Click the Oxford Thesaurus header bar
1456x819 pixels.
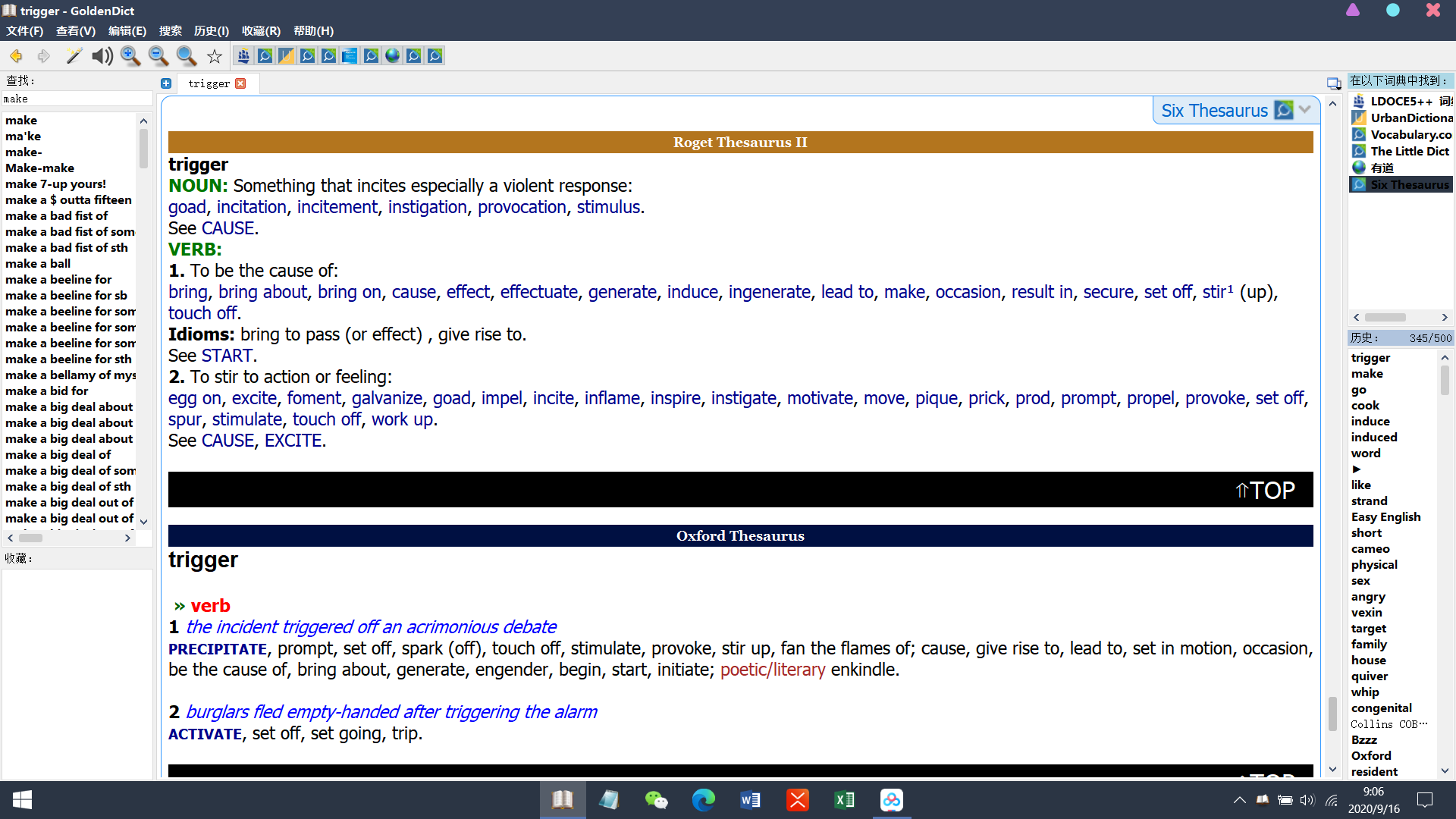(740, 536)
